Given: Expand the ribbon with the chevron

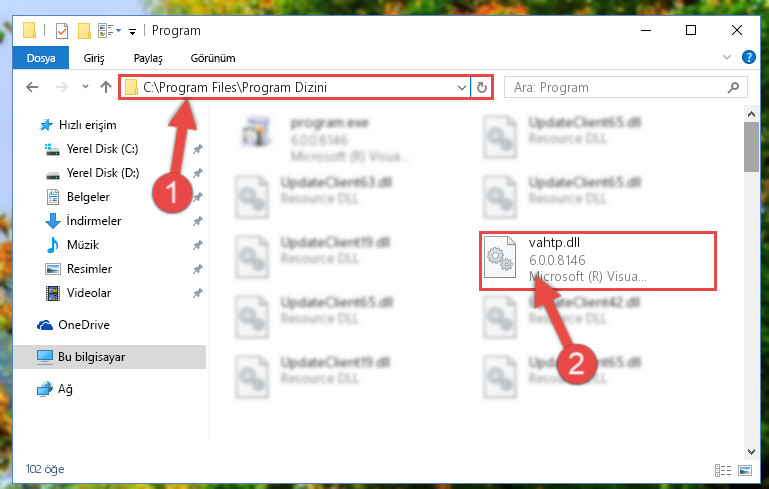Looking at the screenshot, I should pos(727,57).
